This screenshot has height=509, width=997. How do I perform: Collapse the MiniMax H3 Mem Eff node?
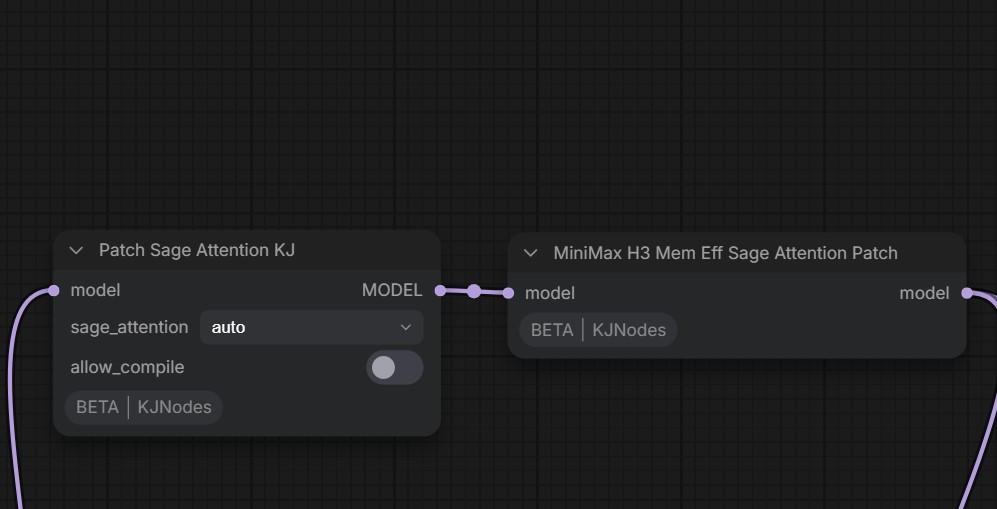point(530,253)
